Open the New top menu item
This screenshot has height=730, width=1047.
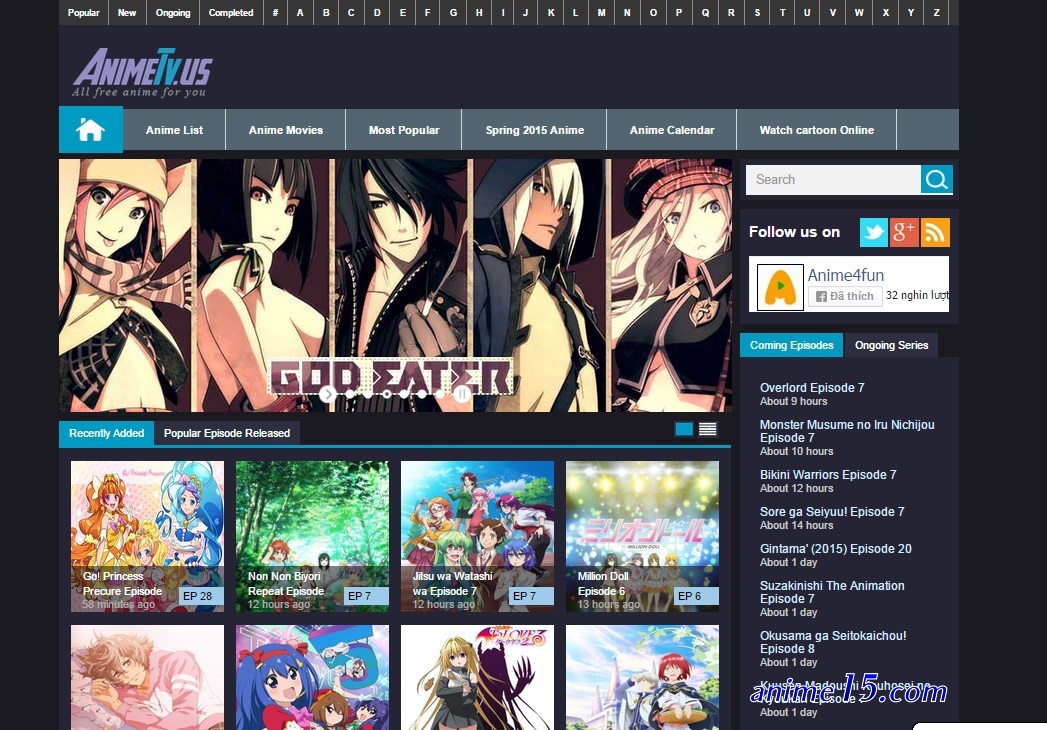pos(127,13)
